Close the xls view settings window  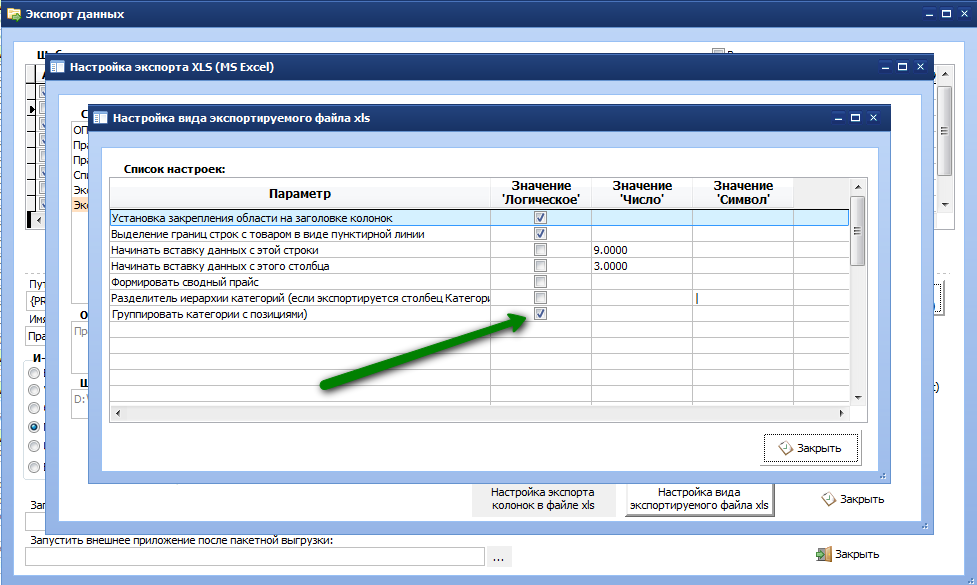874,117
